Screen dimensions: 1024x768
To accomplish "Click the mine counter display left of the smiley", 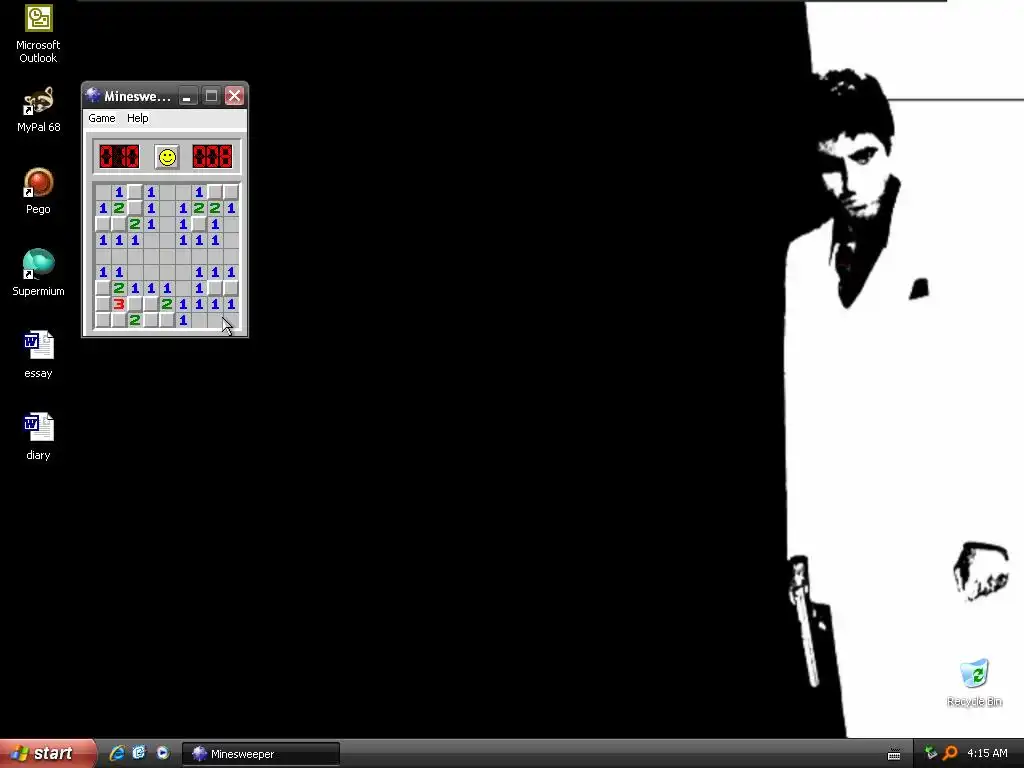I will click(x=119, y=157).
